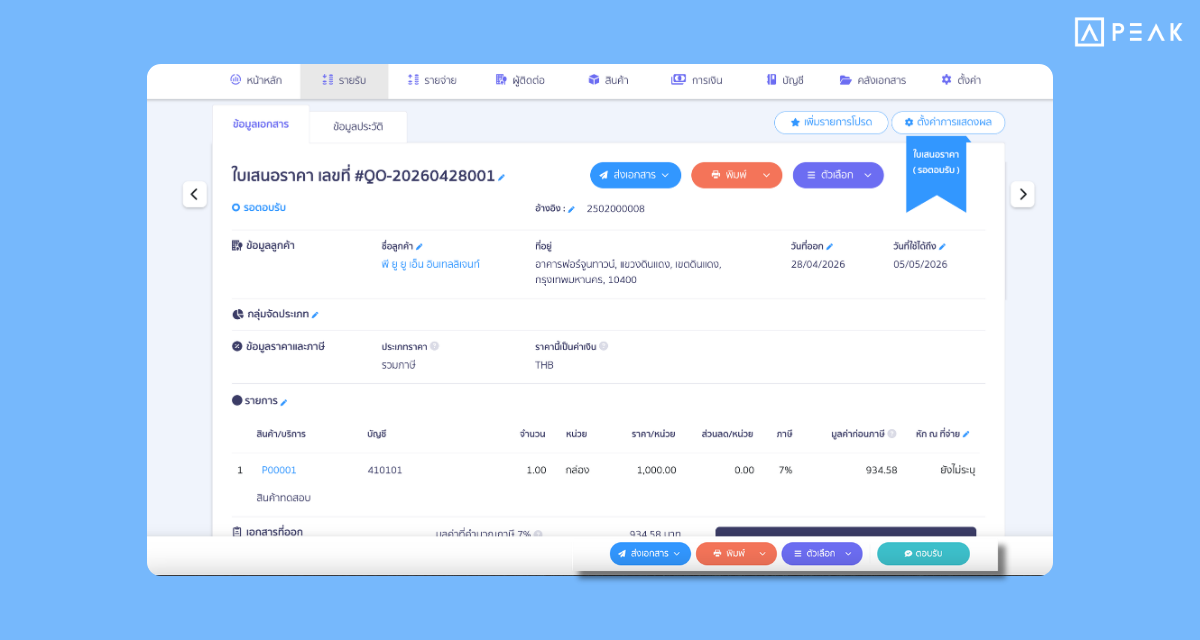Edit the quotation number pencil icon
The image size is (1200, 640).
(501, 177)
